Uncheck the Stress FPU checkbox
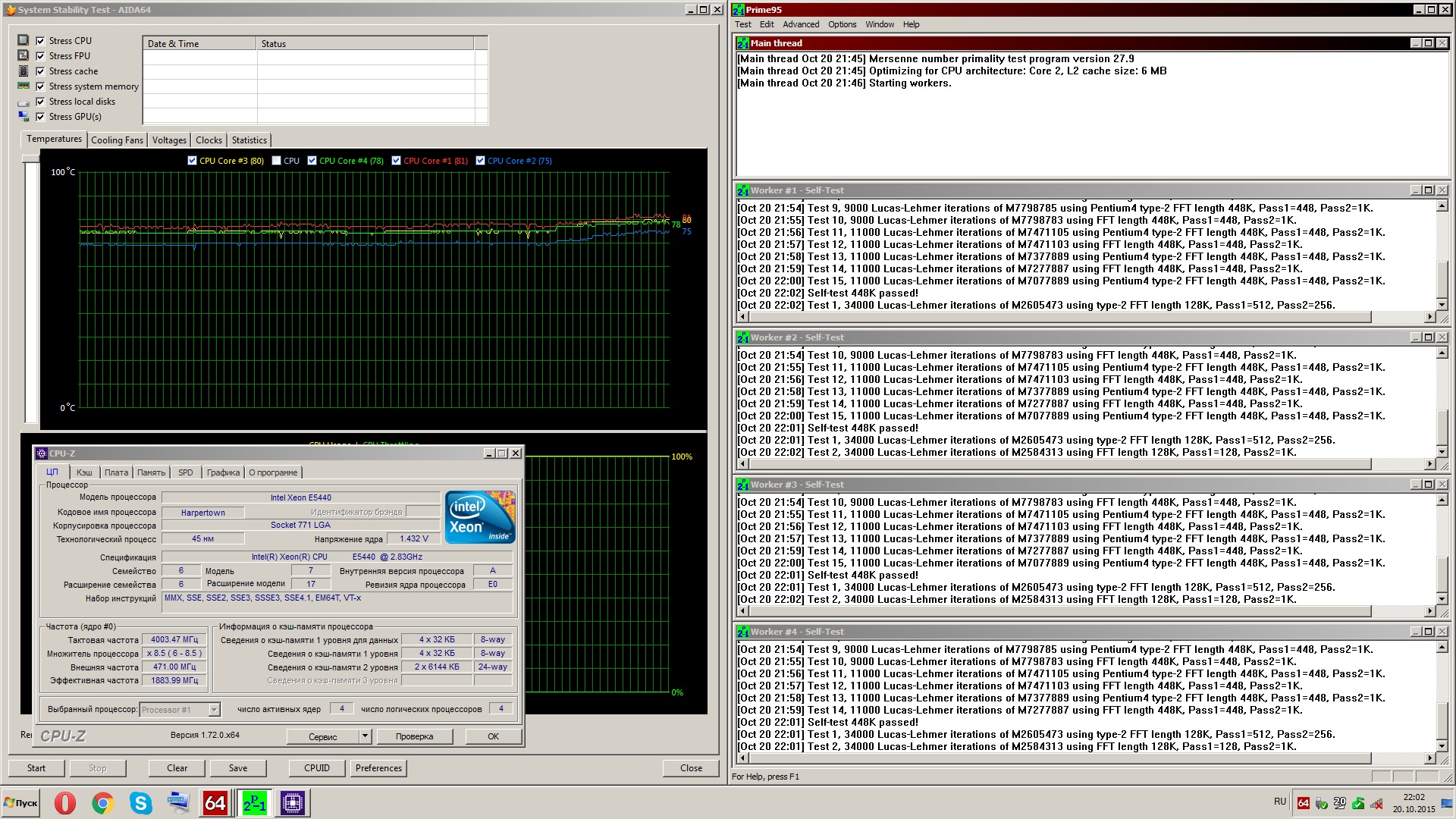1456x819 pixels. click(x=41, y=56)
